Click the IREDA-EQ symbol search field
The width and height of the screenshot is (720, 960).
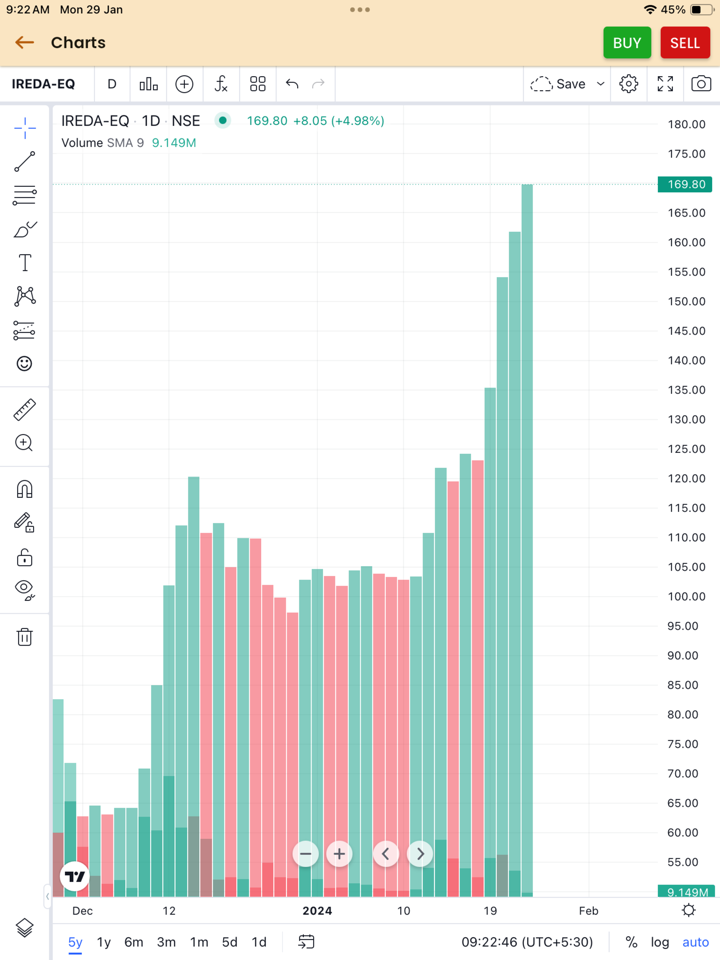[44, 84]
